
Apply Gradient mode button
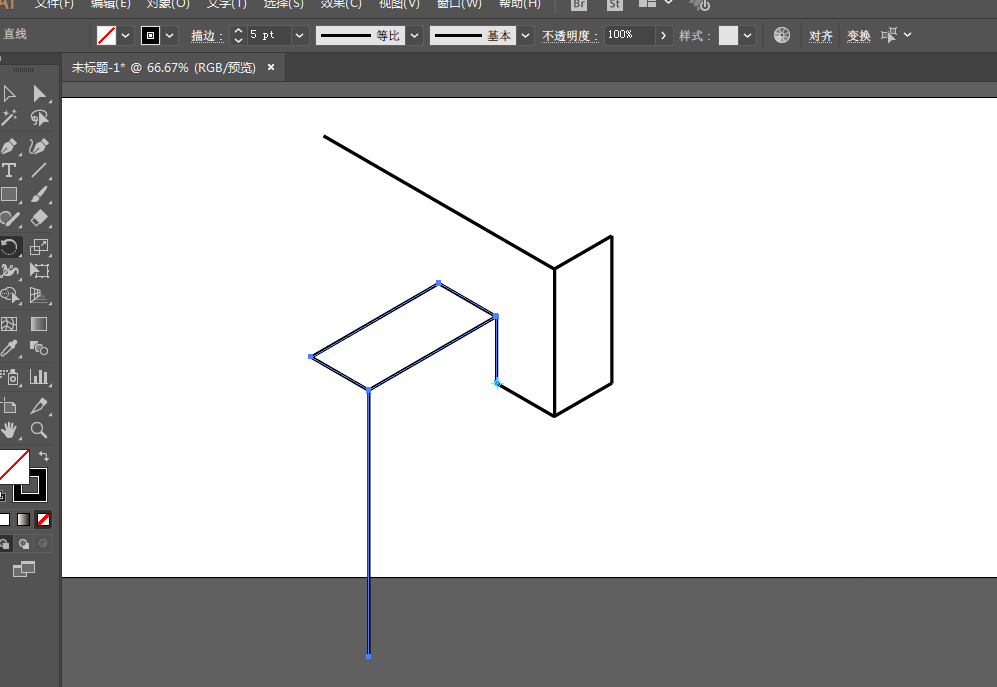[24, 520]
